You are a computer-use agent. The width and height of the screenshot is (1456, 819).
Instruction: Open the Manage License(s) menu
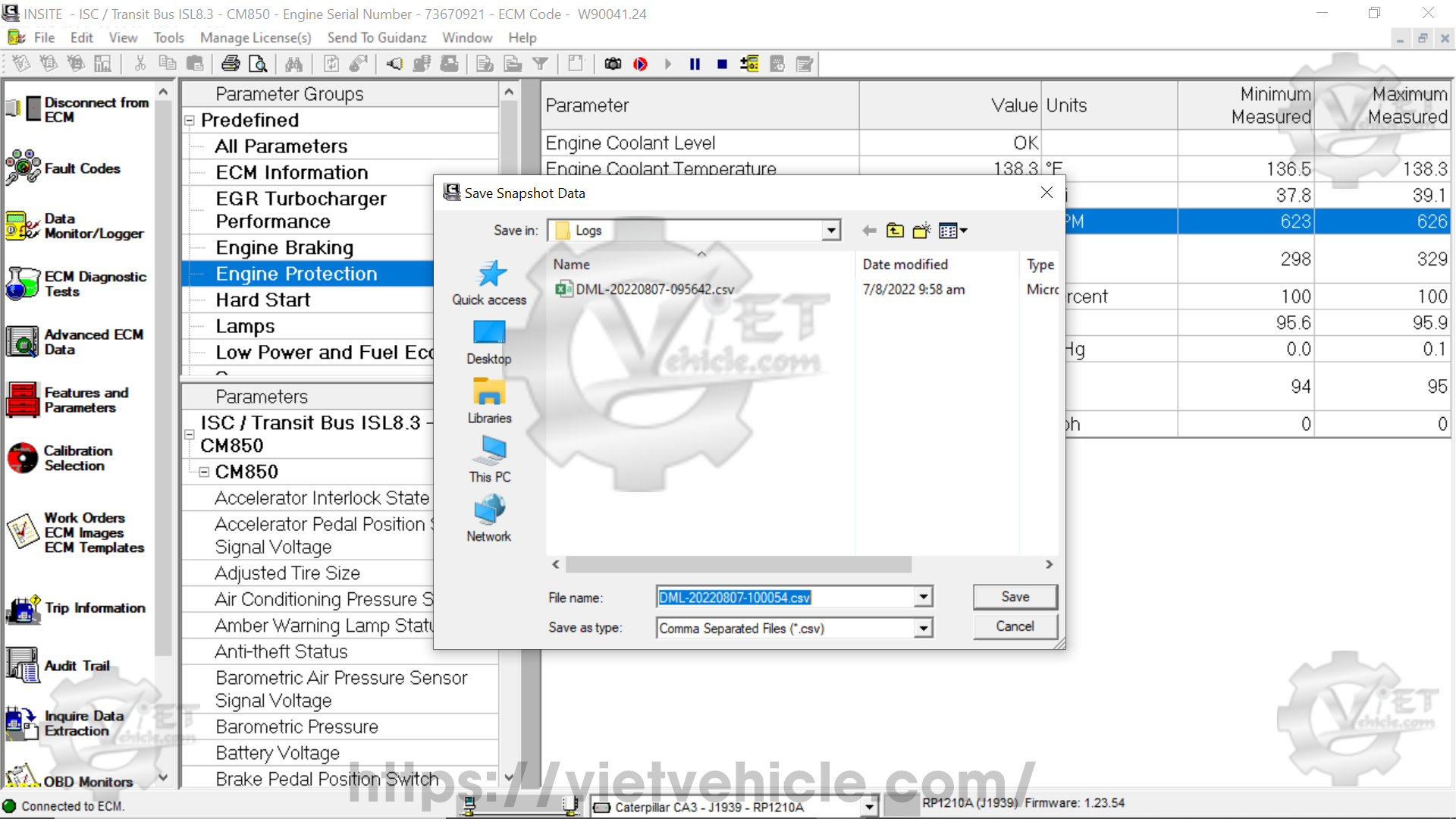click(x=256, y=38)
